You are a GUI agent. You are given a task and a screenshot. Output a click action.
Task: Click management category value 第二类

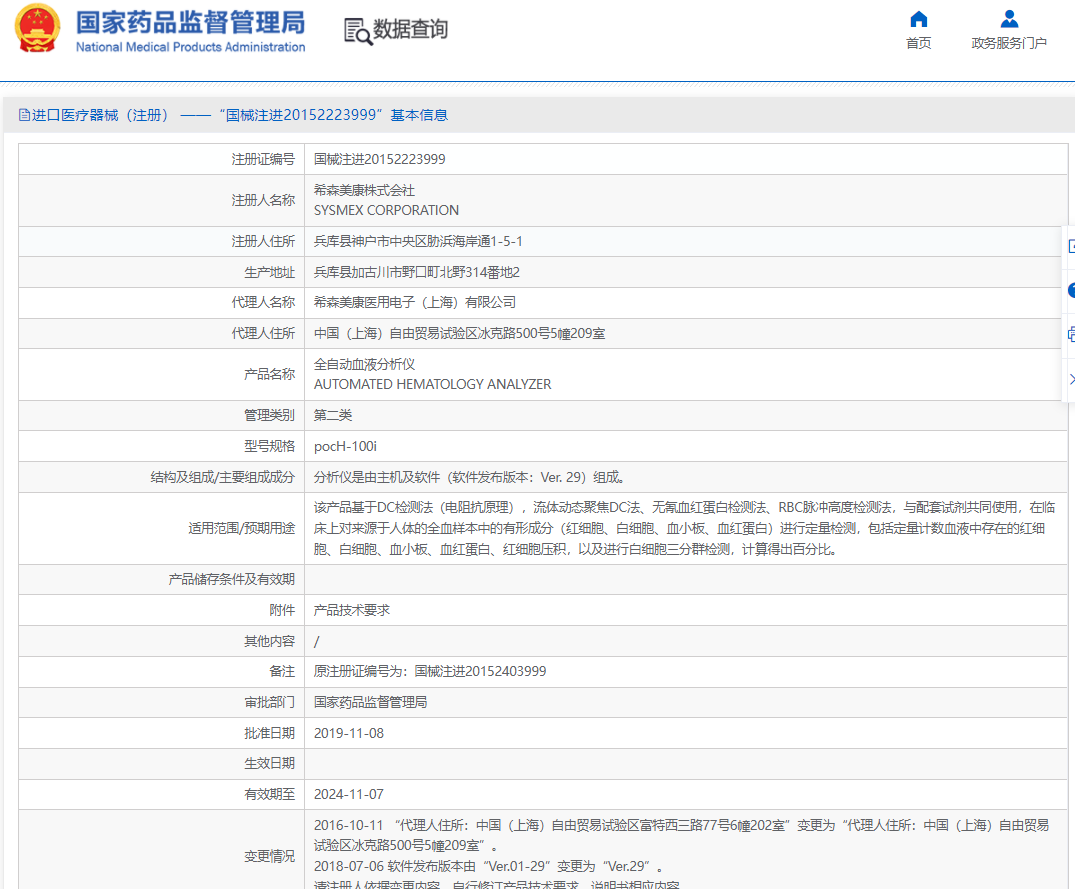(x=333, y=415)
